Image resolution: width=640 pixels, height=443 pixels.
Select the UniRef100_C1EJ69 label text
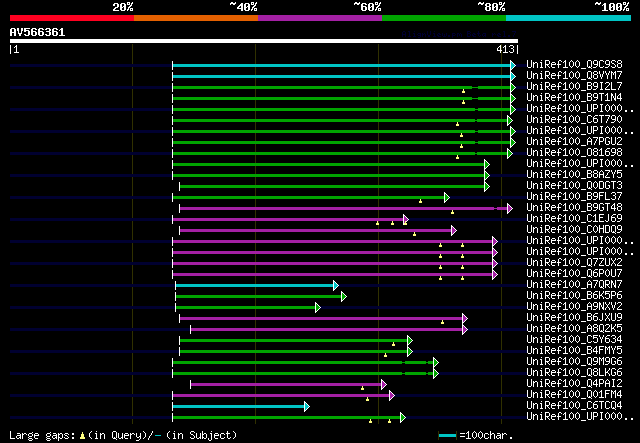[574, 219]
